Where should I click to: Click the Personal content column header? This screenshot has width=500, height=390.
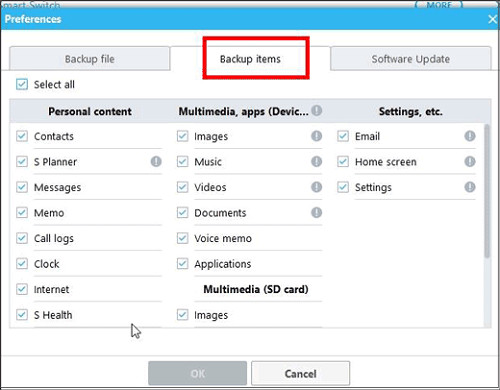(x=90, y=111)
